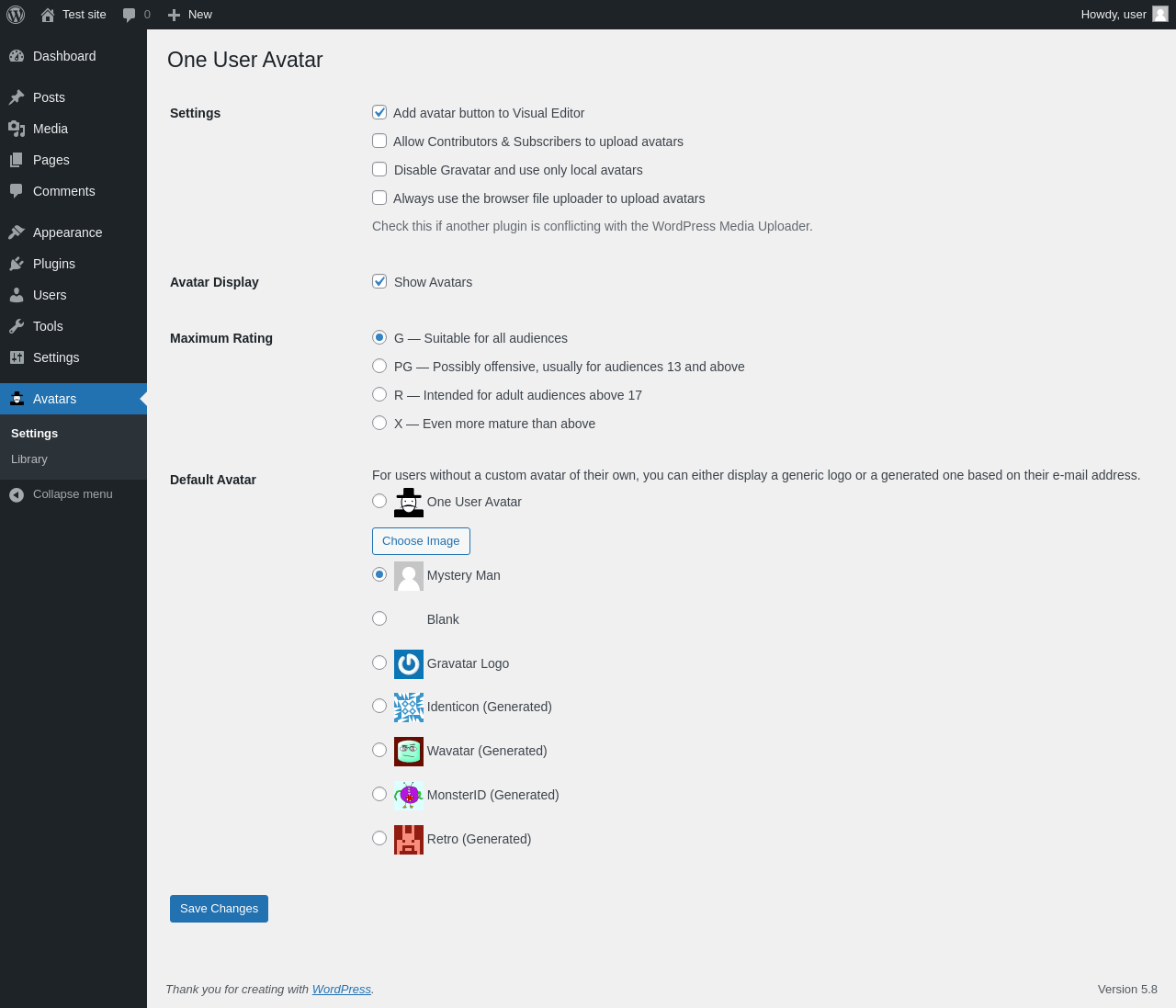1176x1008 pixels.
Task: Click the Appearance paintbrush icon
Action: click(x=17, y=232)
